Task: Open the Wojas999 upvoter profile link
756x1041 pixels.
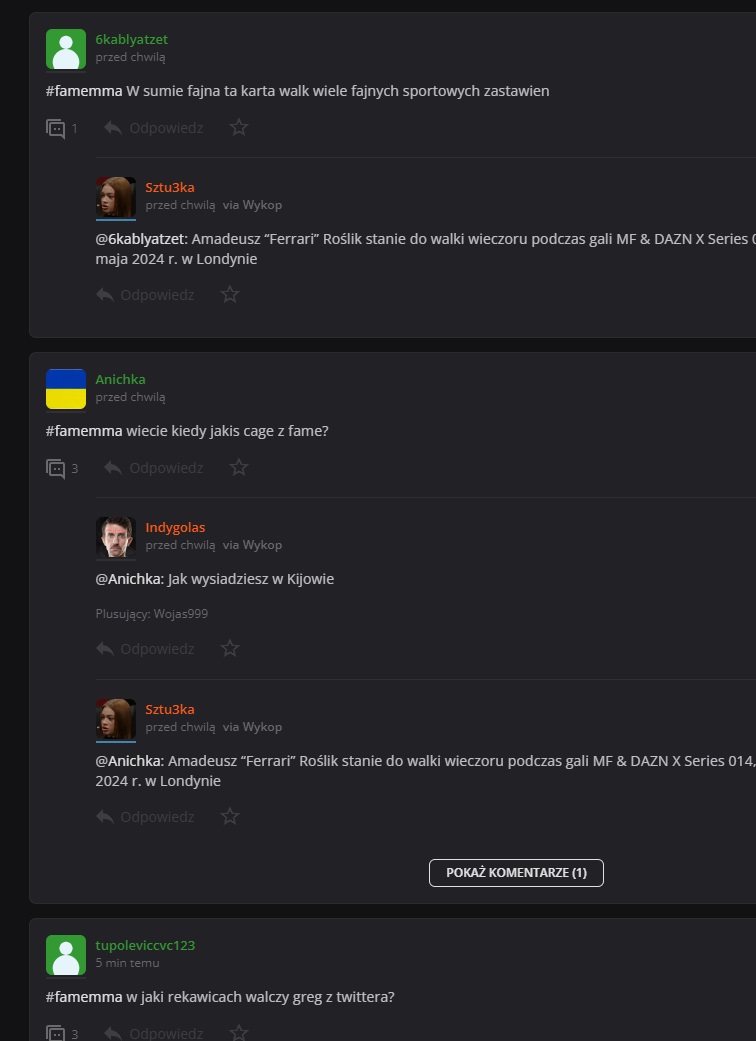Action: pos(180,614)
